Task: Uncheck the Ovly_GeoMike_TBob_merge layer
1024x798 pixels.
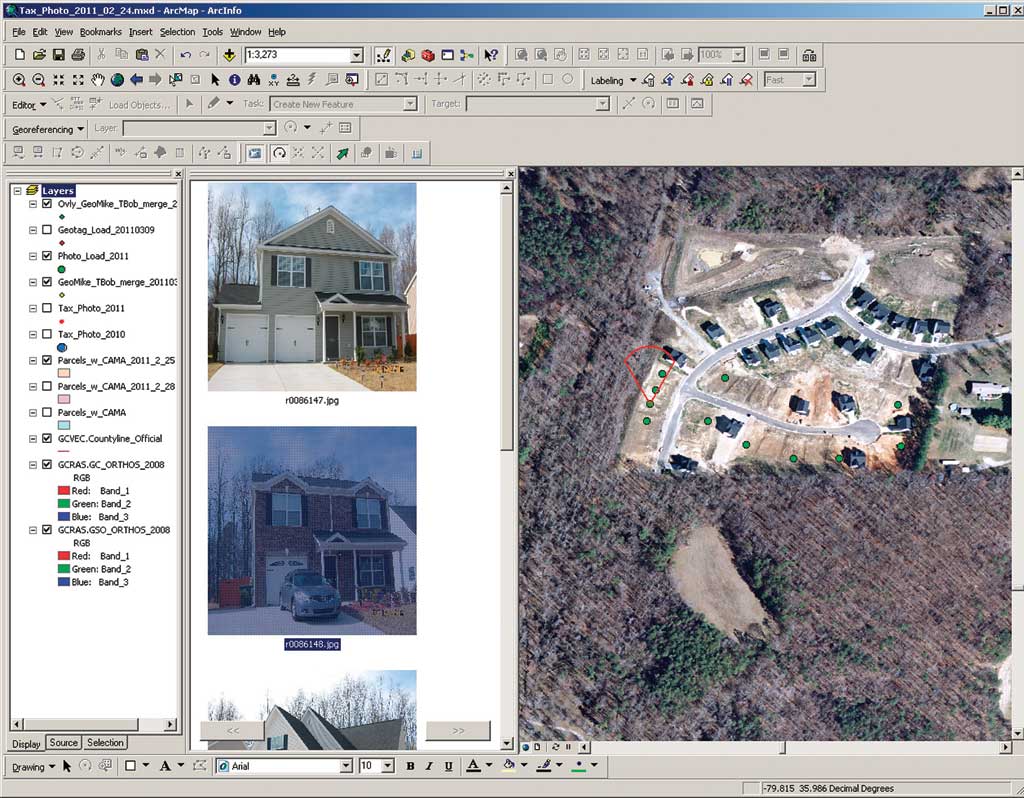Action: [47, 204]
